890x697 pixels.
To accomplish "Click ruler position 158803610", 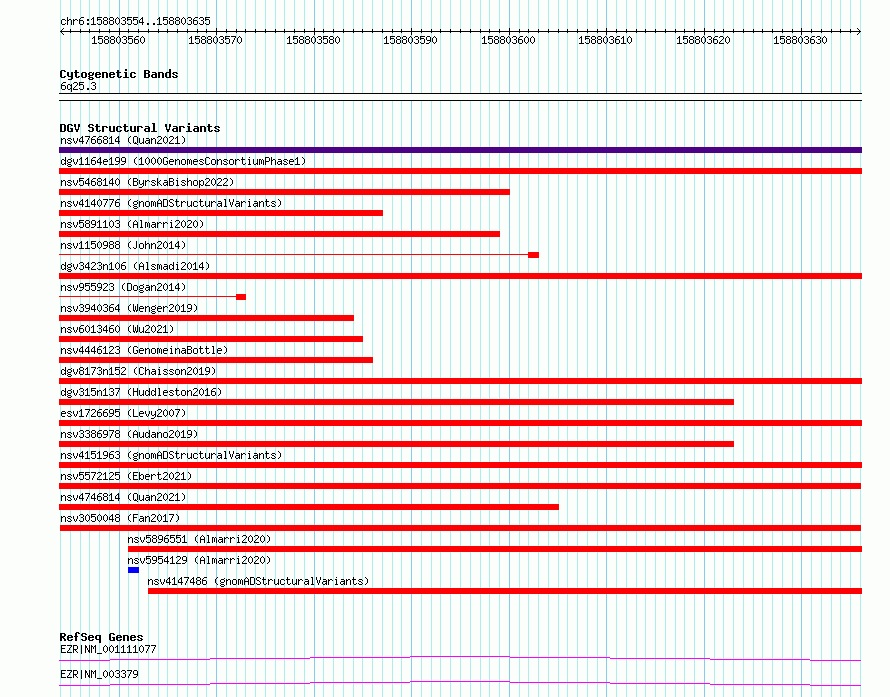I will [605, 40].
